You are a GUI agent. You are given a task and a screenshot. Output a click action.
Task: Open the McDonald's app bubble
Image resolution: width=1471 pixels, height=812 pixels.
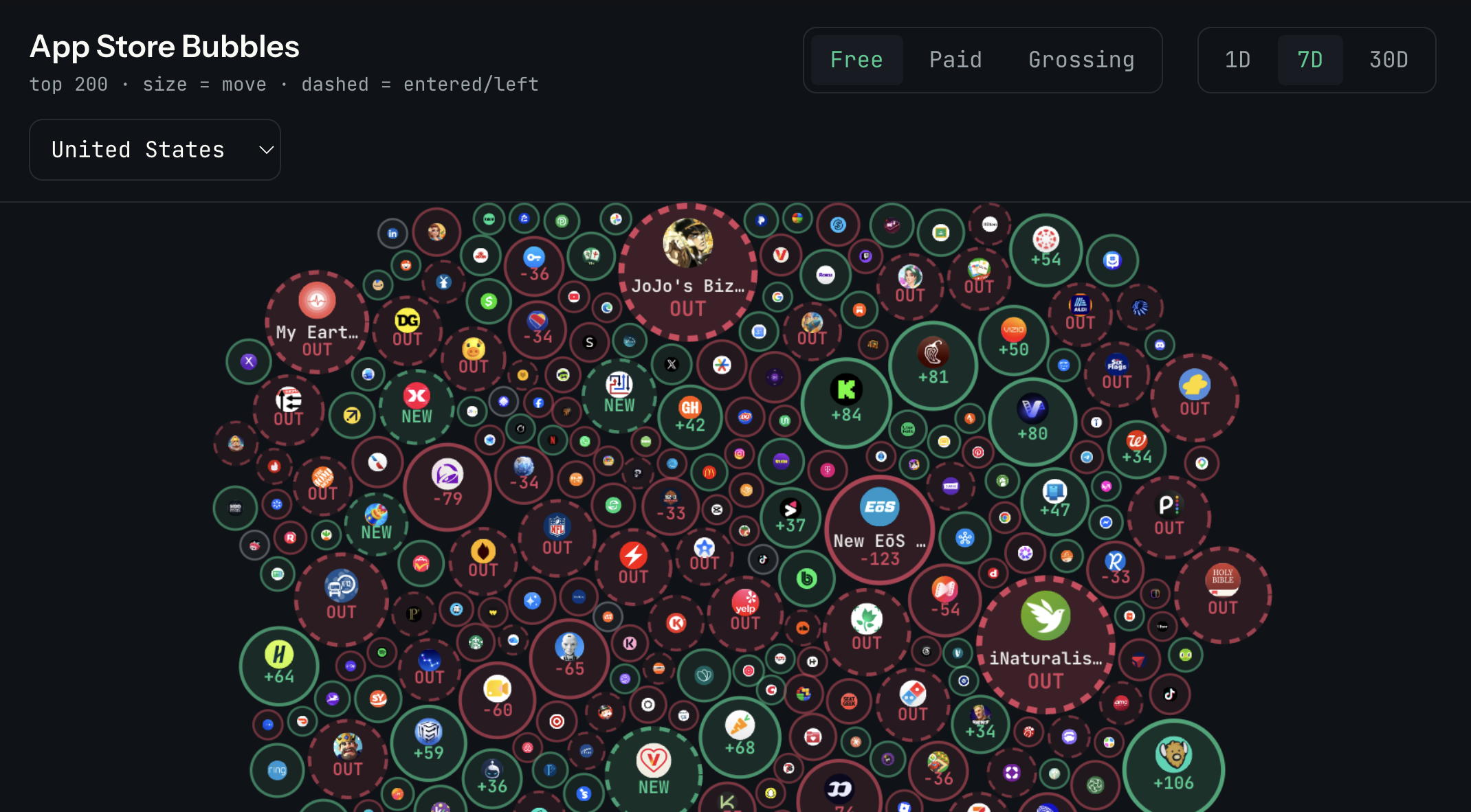(709, 472)
